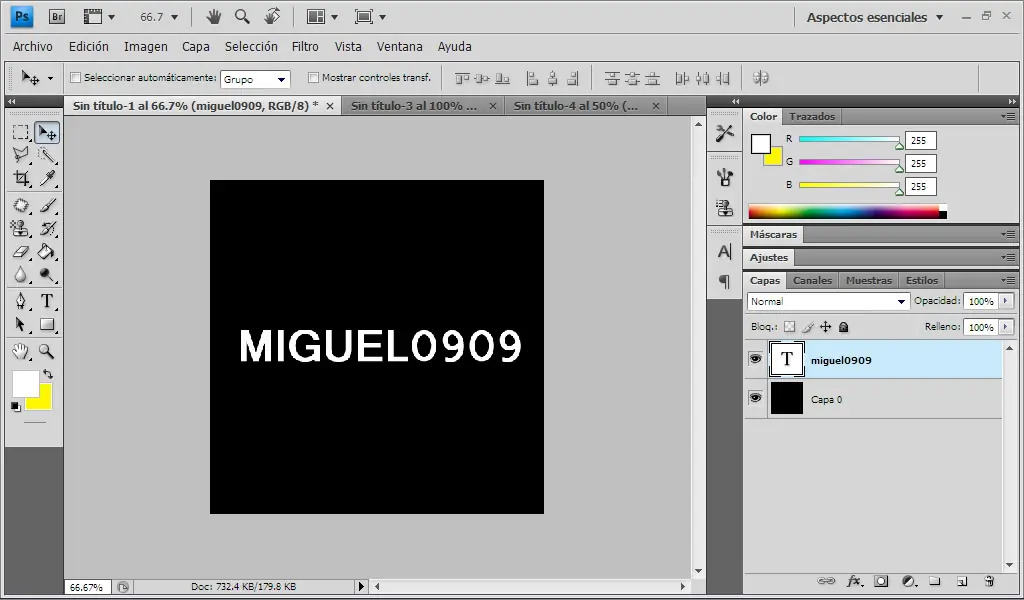The image size is (1024, 600).
Task: Switch to Sin título-3 document tab
Action: [x=414, y=106]
